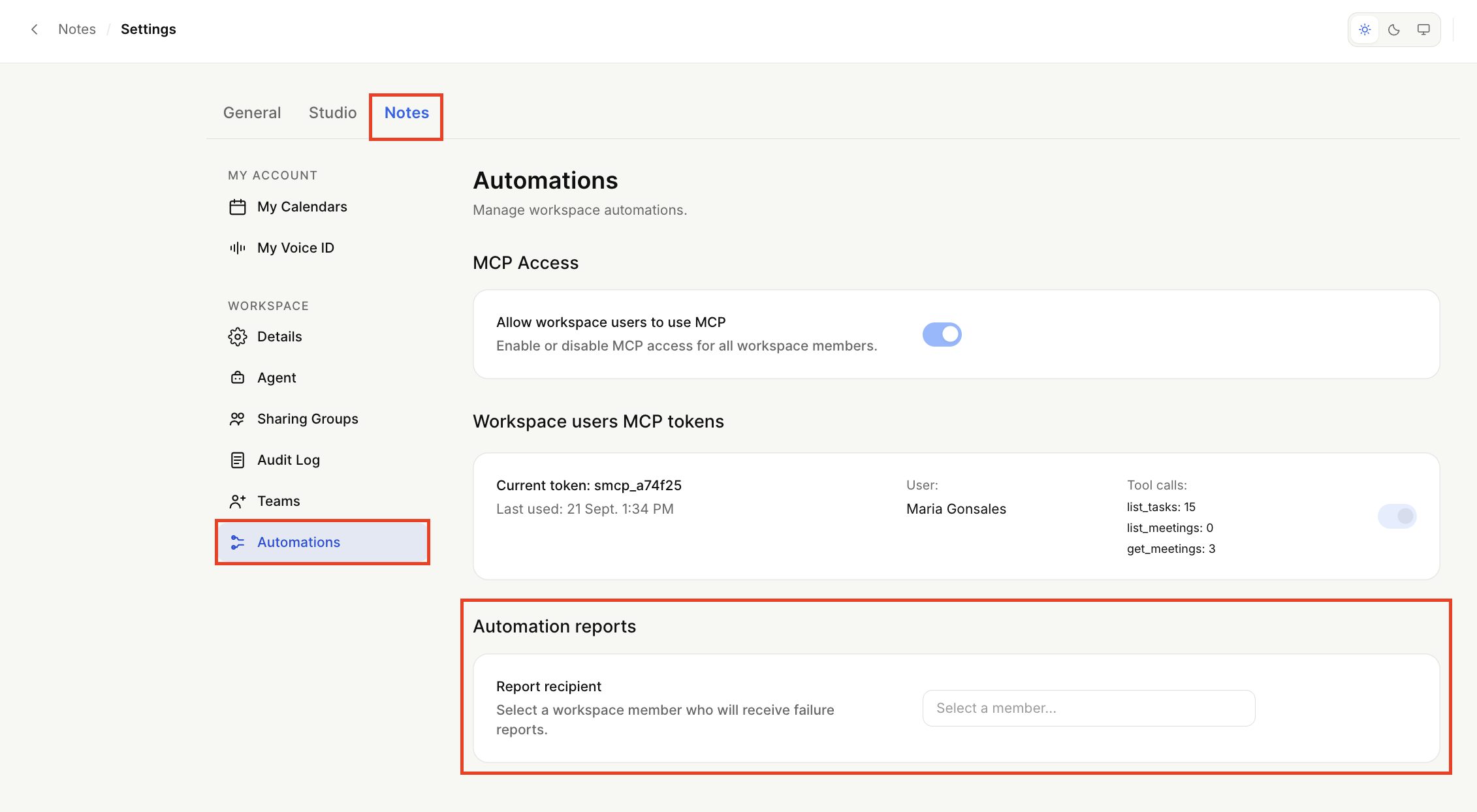
Task: Open the Notes settings tab
Action: (406, 113)
